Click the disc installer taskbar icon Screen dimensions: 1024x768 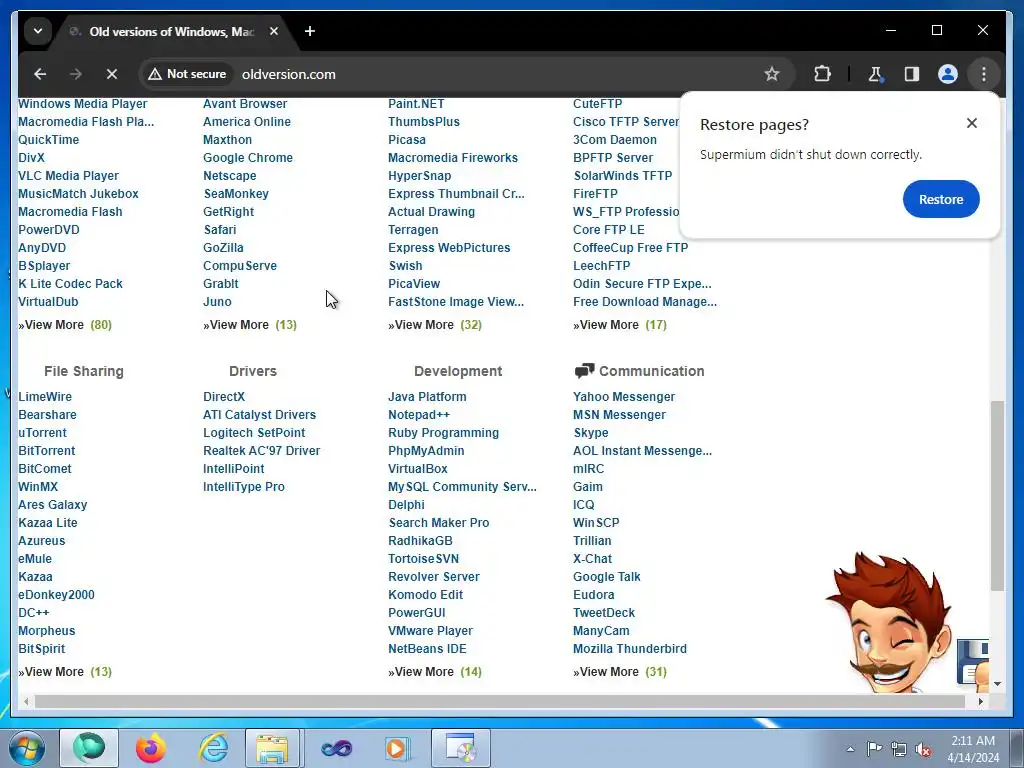pyautogui.click(x=461, y=748)
